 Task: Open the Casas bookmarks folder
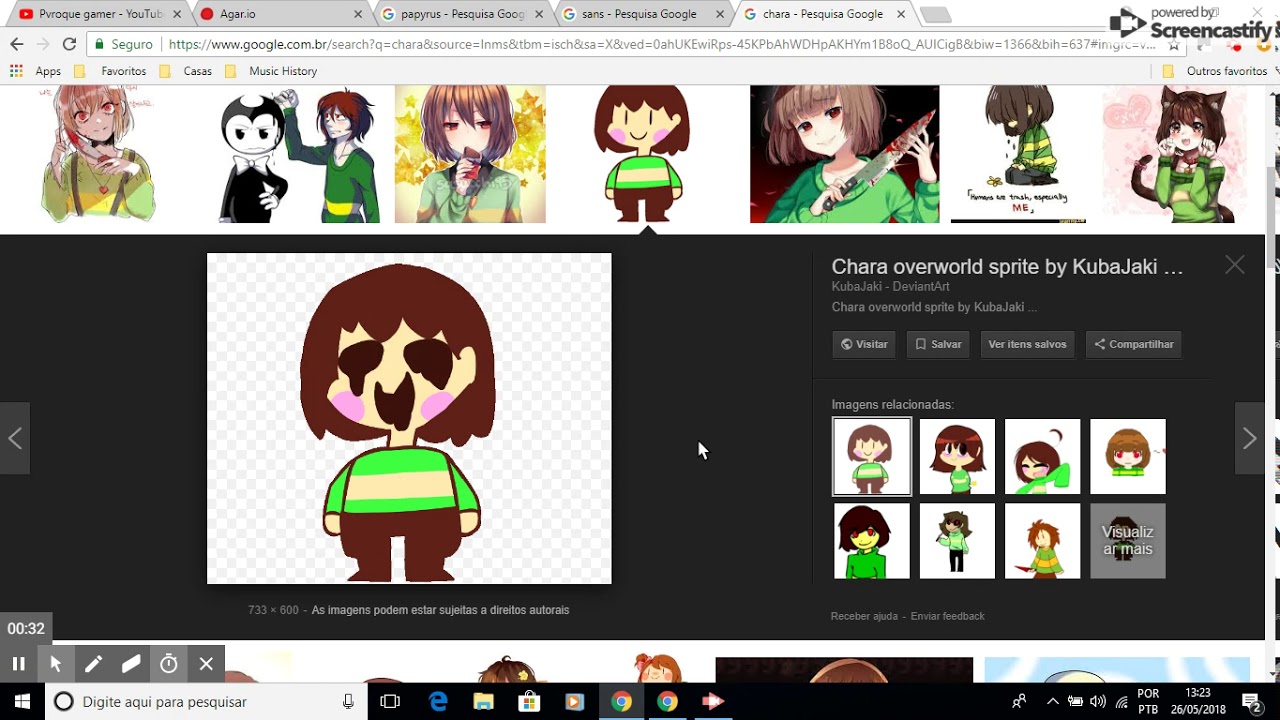point(185,71)
